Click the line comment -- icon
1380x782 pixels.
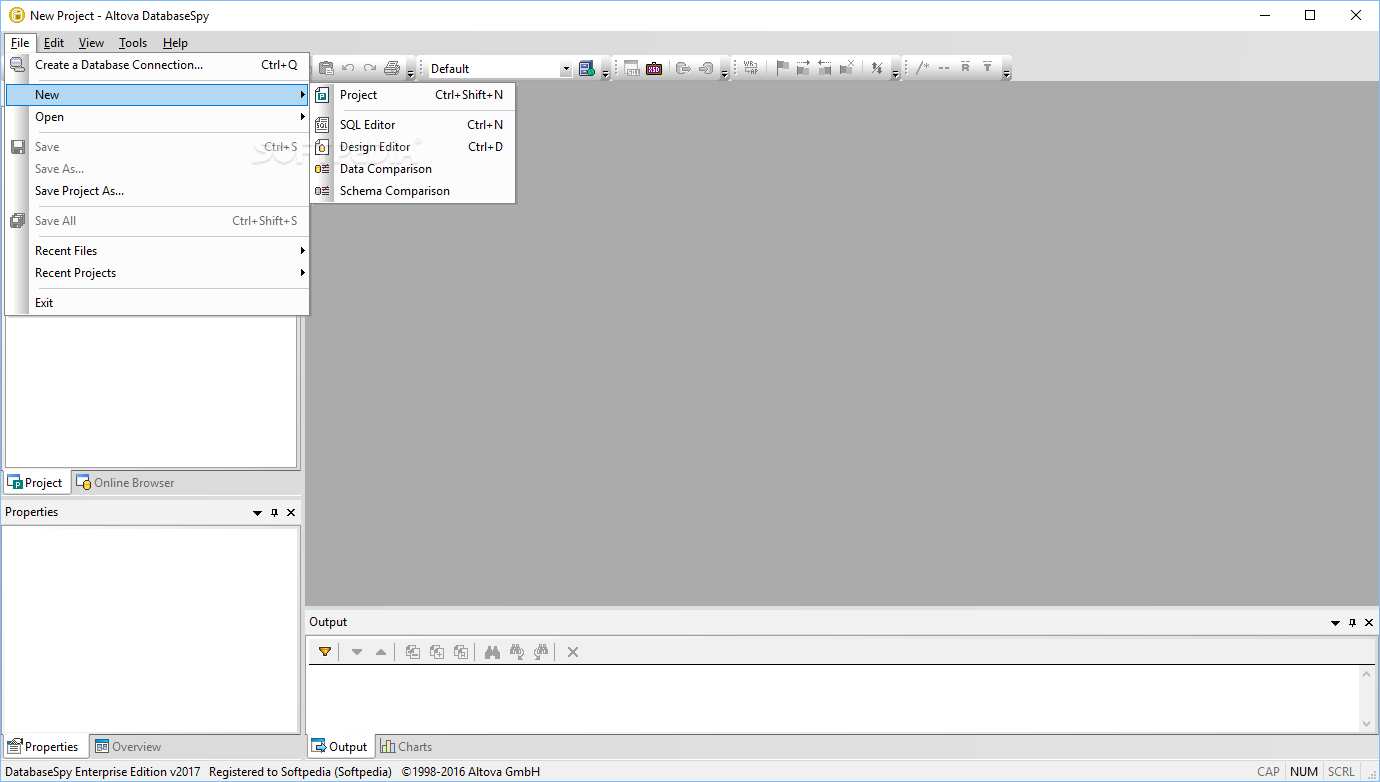[x=944, y=68]
